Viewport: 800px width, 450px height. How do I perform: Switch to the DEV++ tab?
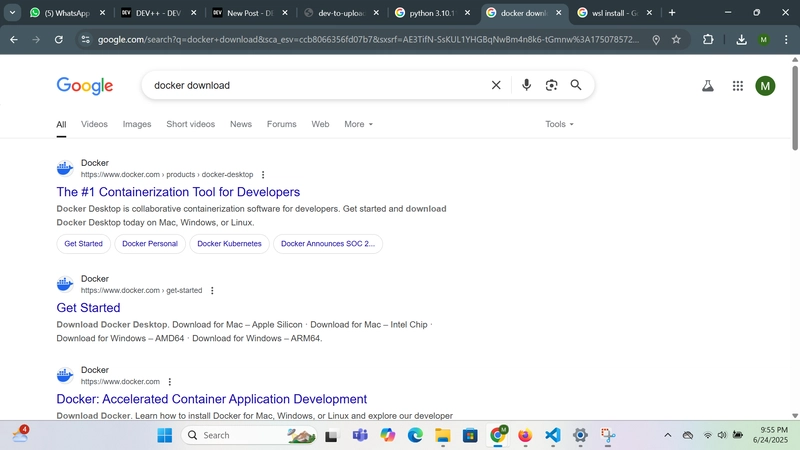pyautogui.click(x=158, y=13)
